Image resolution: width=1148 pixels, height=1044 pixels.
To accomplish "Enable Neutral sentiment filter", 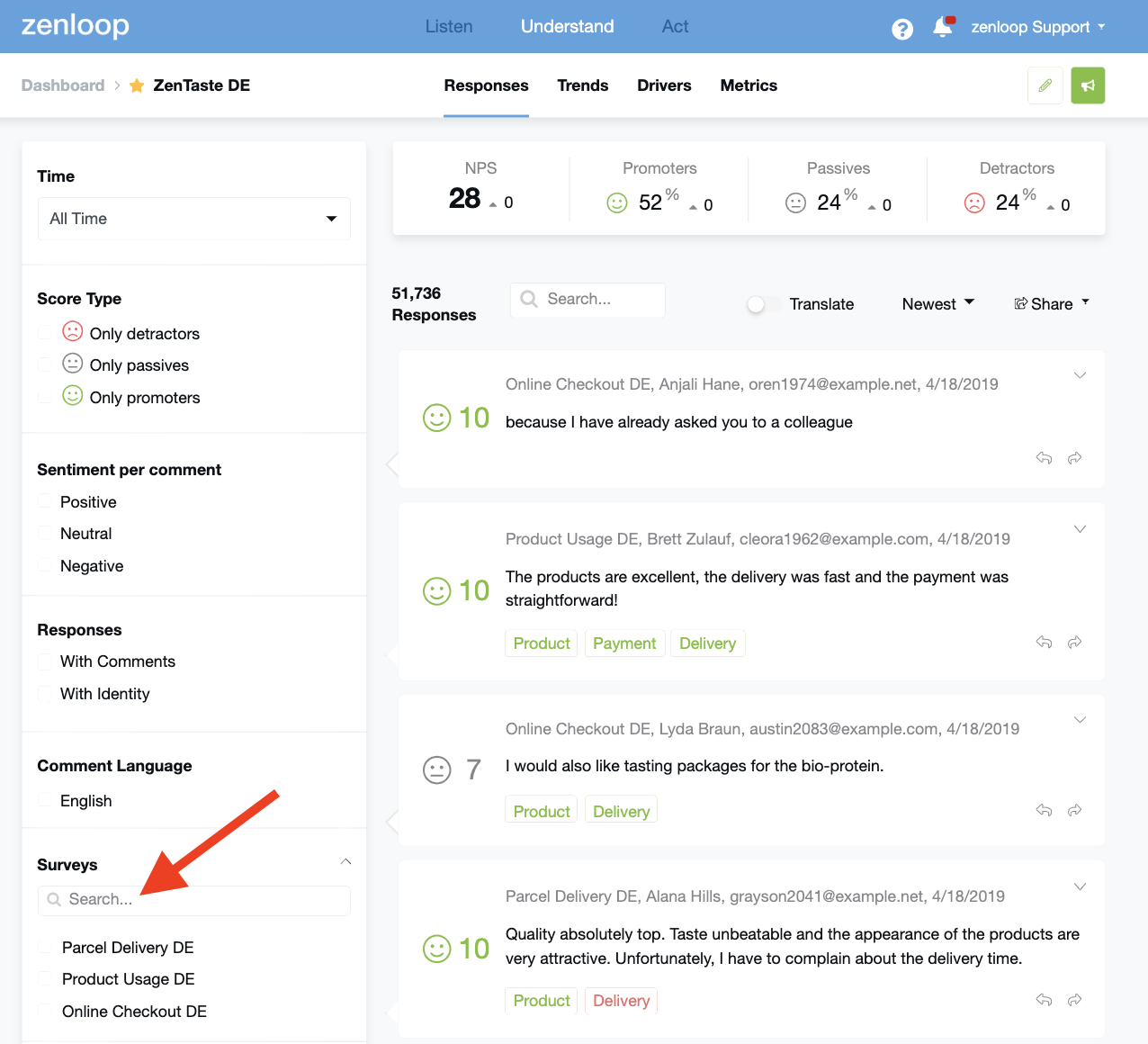I will click(x=45, y=533).
